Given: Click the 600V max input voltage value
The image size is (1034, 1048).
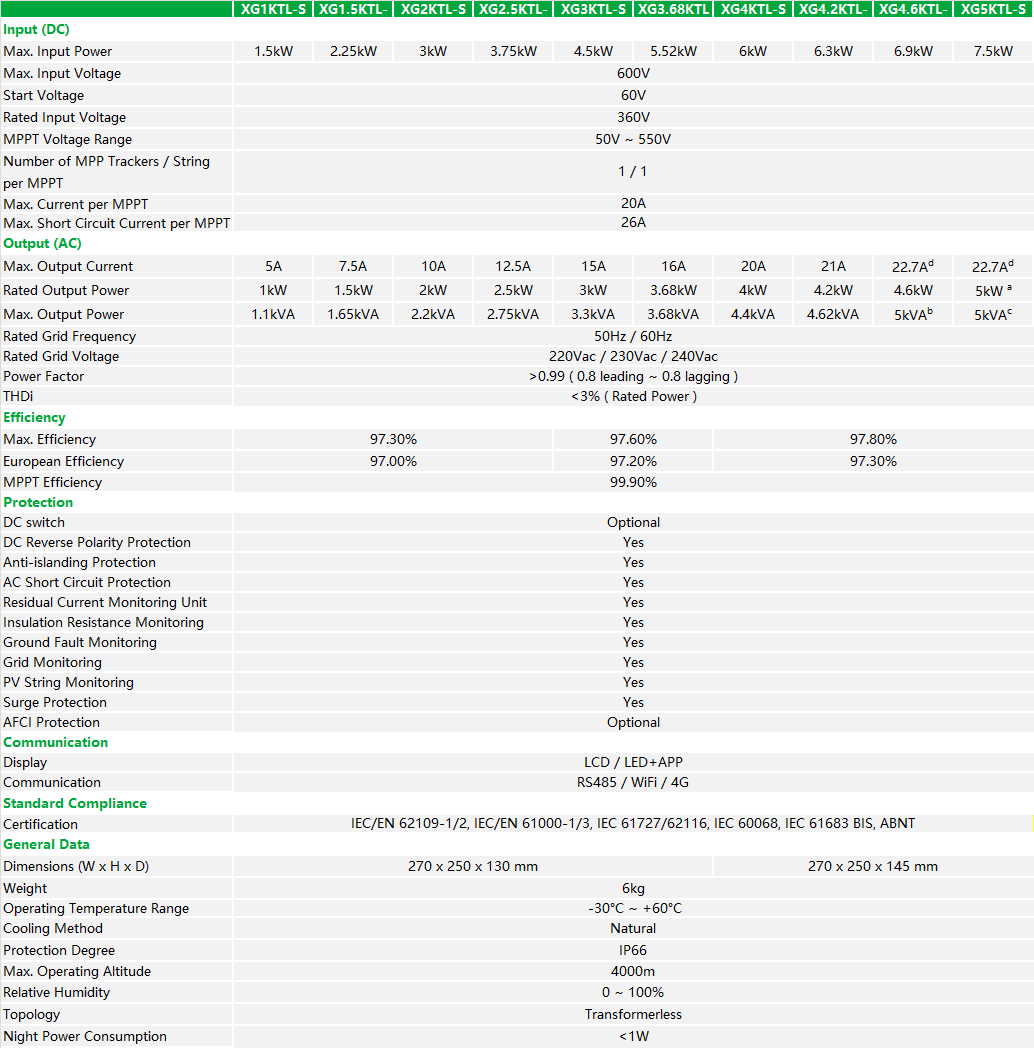Looking at the screenshot, I should click(633, 74).
